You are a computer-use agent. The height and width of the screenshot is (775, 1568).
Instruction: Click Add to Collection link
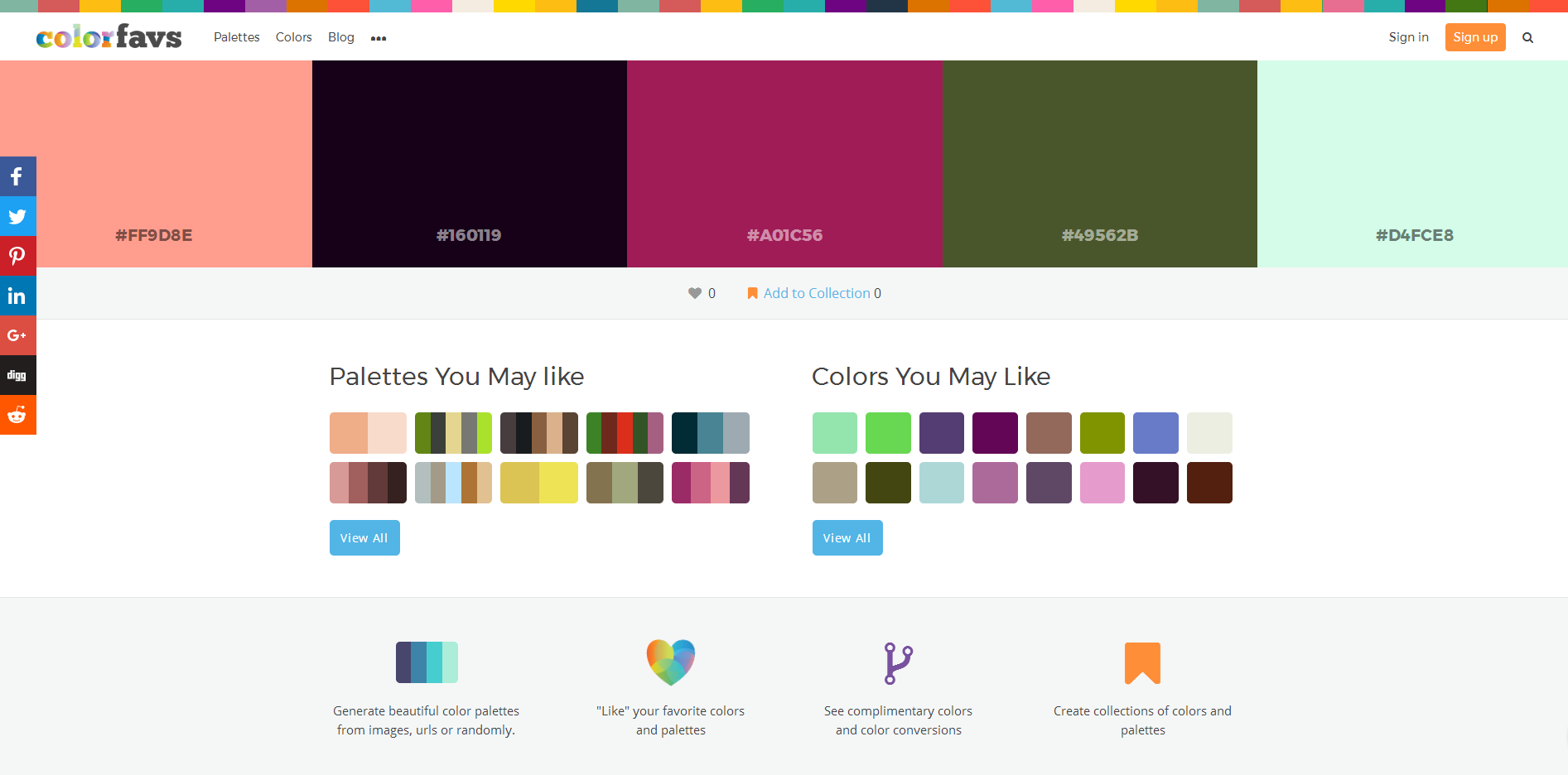pos(816,293)
